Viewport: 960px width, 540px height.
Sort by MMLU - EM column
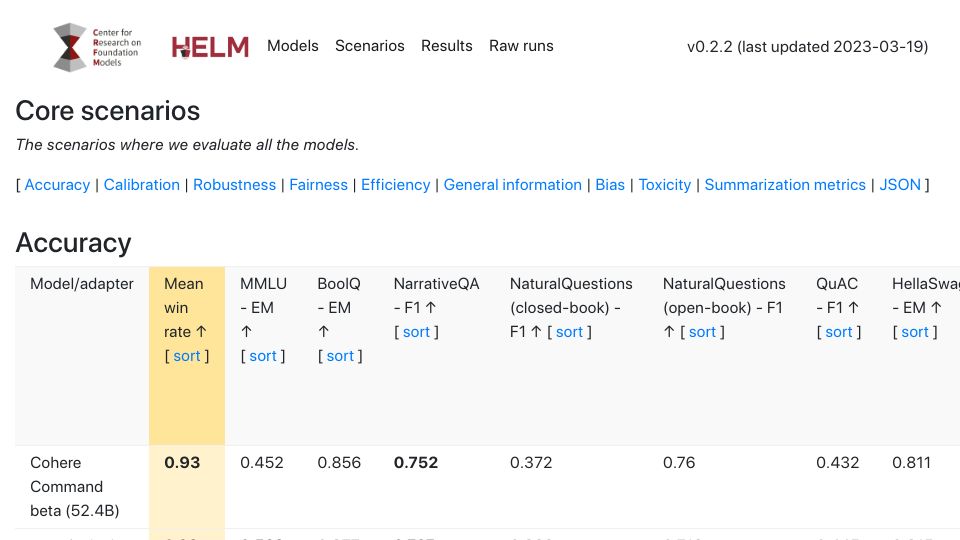tap(263, 356)
